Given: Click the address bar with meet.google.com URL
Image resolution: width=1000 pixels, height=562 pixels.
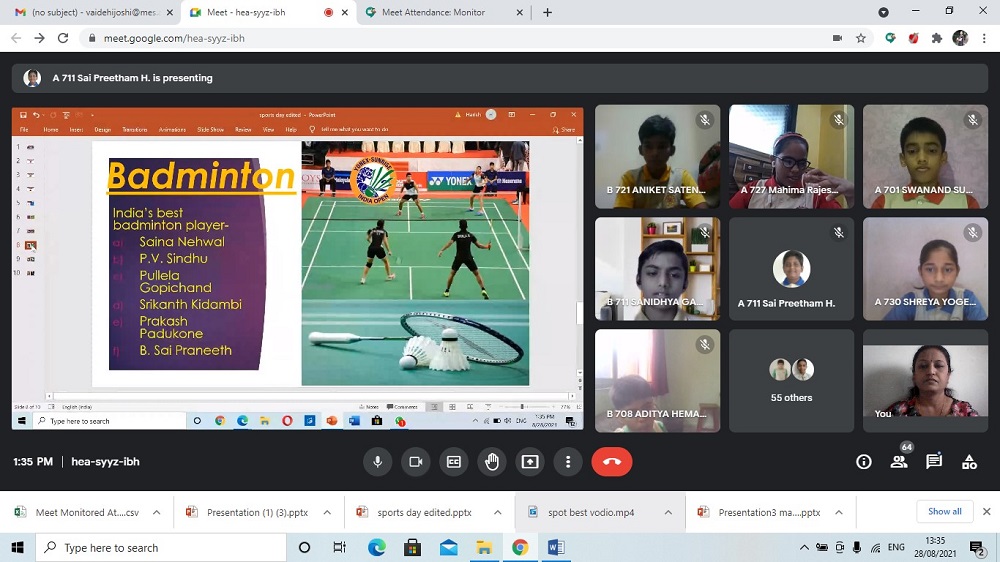Looking at the screenshot, I should (x=450, y=38).
